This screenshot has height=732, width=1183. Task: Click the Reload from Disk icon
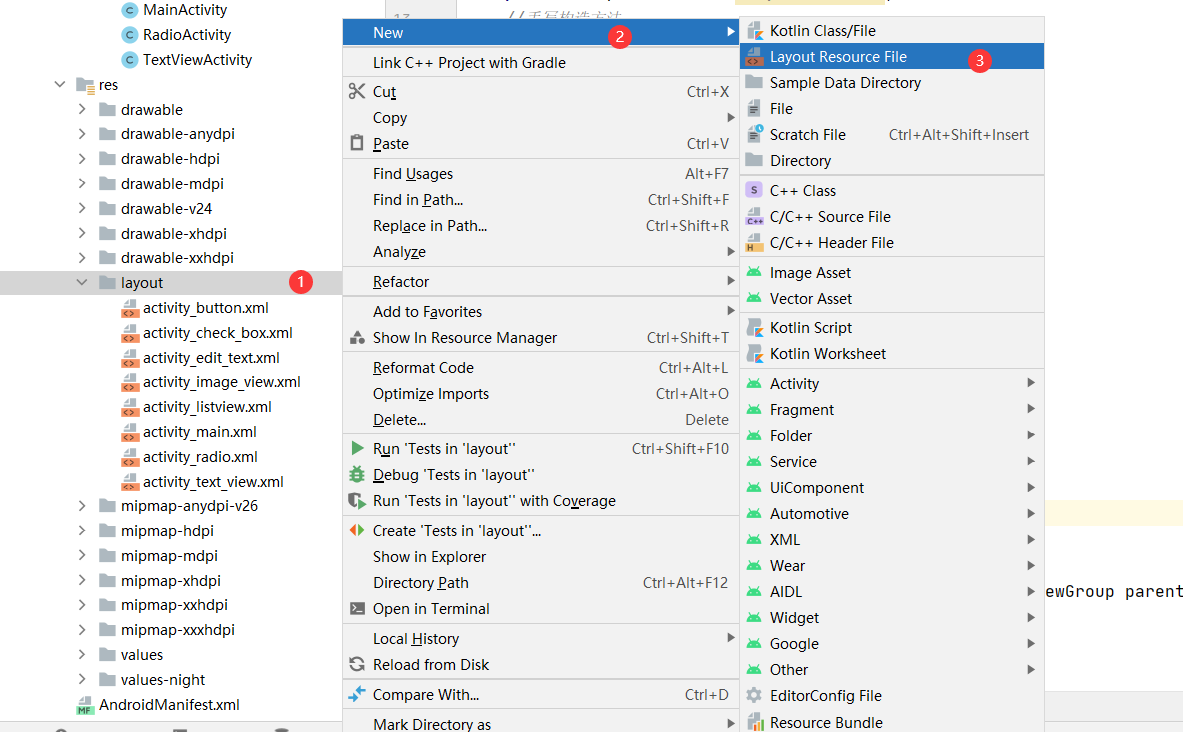click(x=357, y=665)
